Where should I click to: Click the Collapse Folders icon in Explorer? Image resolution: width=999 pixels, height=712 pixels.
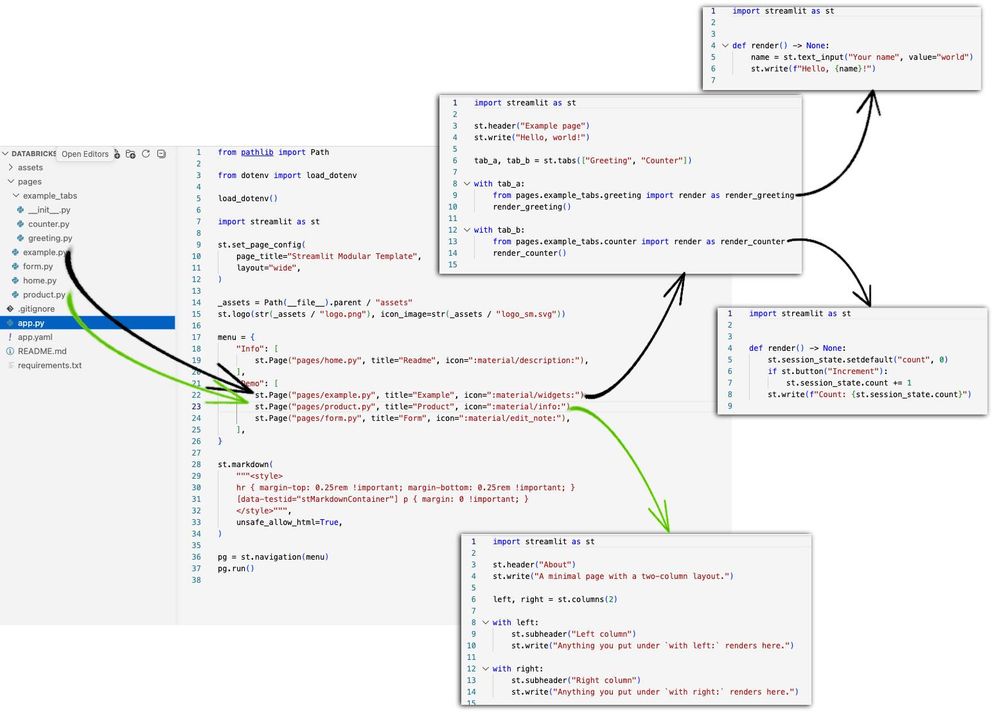pyautogui.click(x=161, y=153)
